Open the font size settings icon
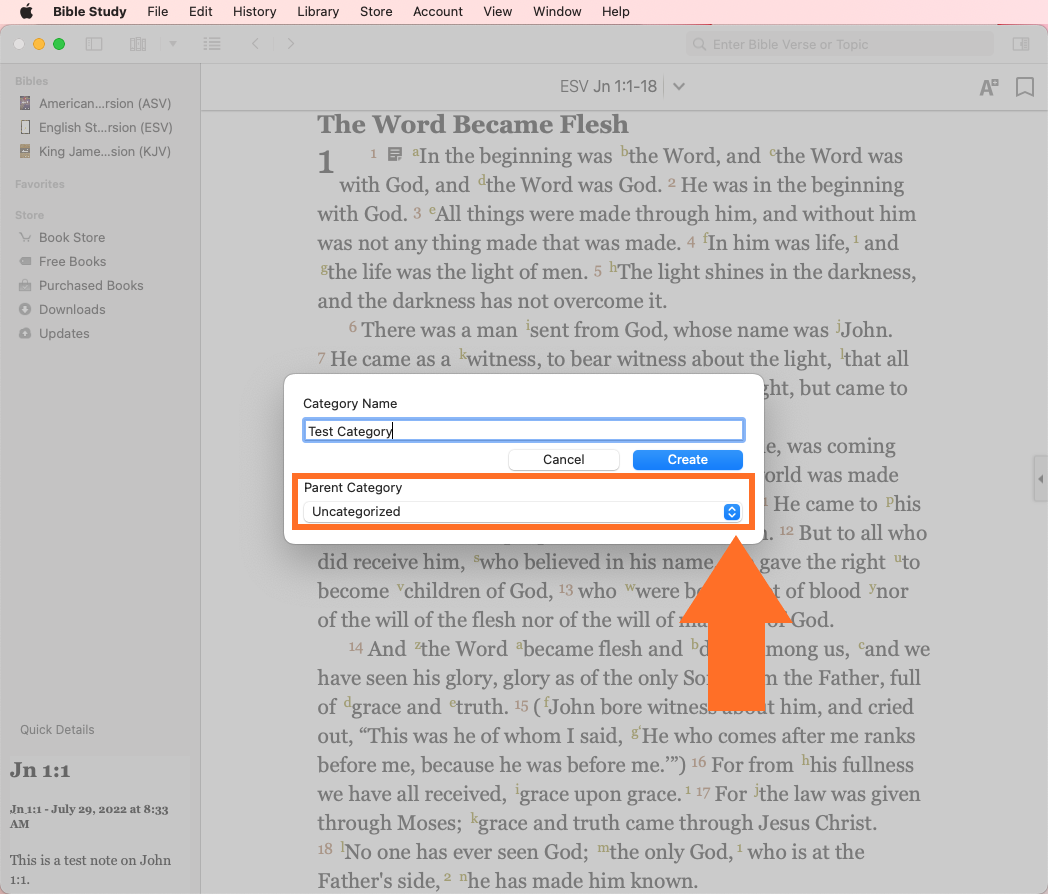Image resolution: width=1048 pixels, height=894 pixels. (988, 88)
